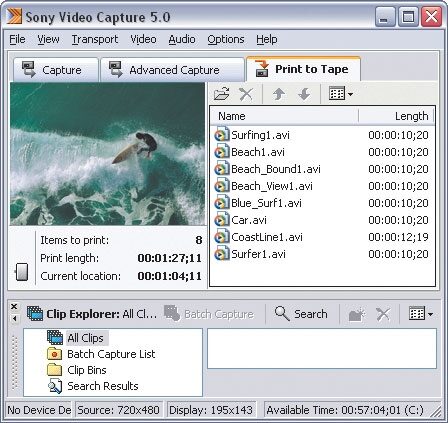Select Clip Bins in the tree

pos(87,370)
